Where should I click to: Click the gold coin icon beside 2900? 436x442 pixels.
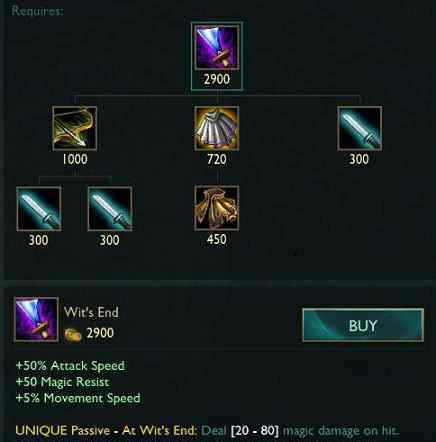pyautogui.click(x=73, y=334)
